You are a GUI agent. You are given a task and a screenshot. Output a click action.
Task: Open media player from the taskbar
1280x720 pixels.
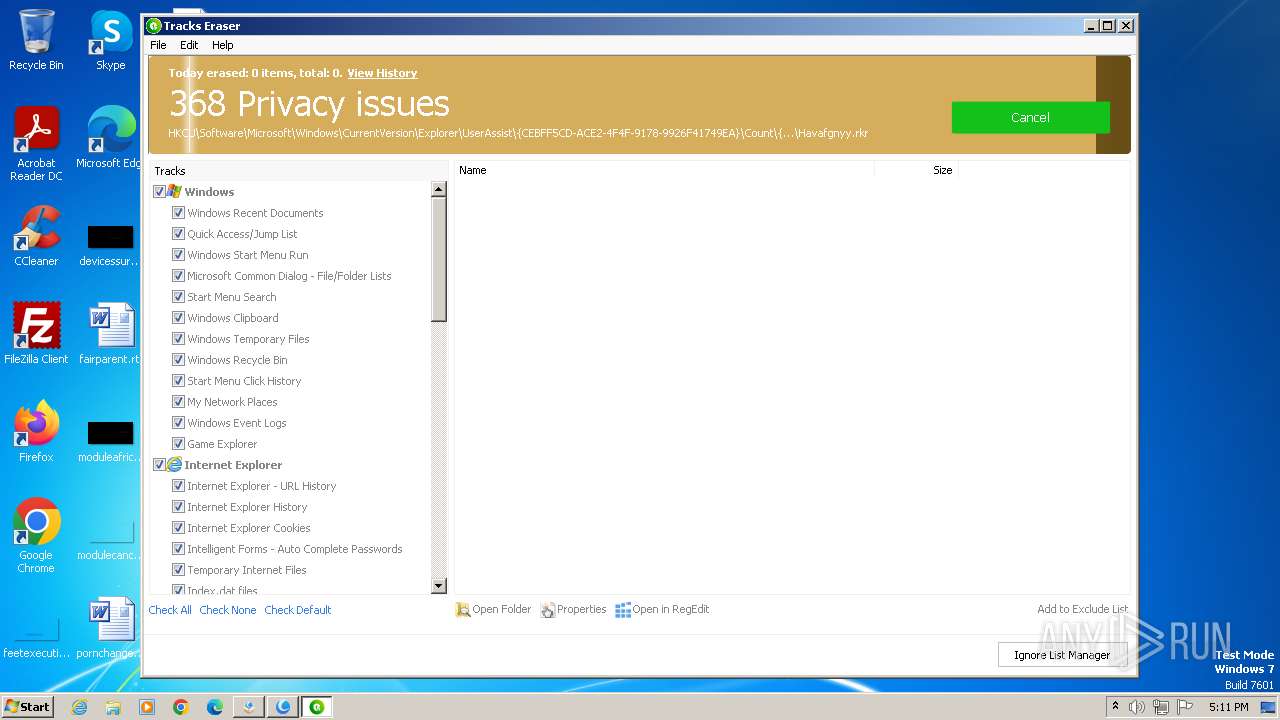[147, 707]
